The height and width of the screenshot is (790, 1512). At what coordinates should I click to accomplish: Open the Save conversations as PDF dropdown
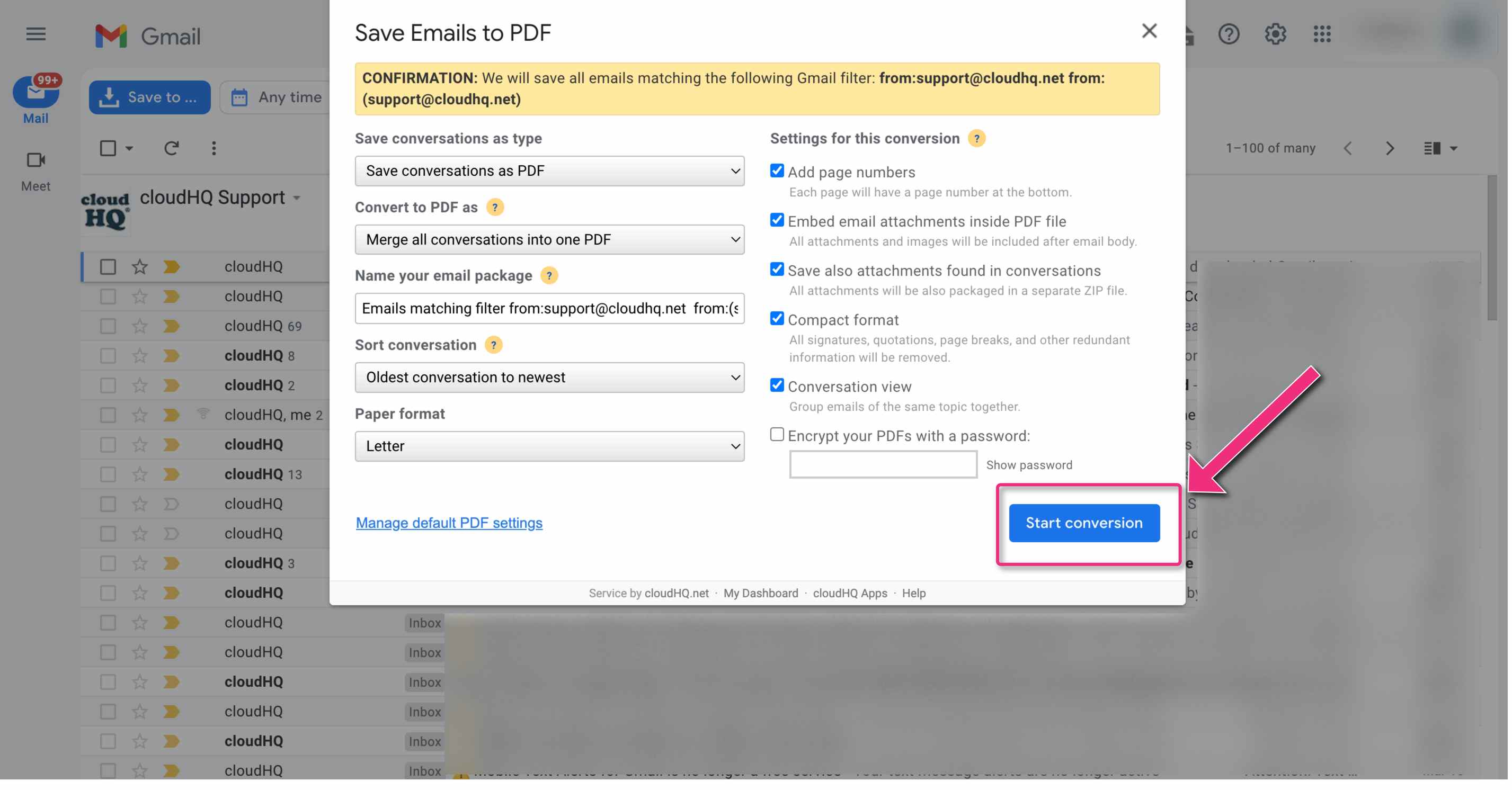pos(549,170)
